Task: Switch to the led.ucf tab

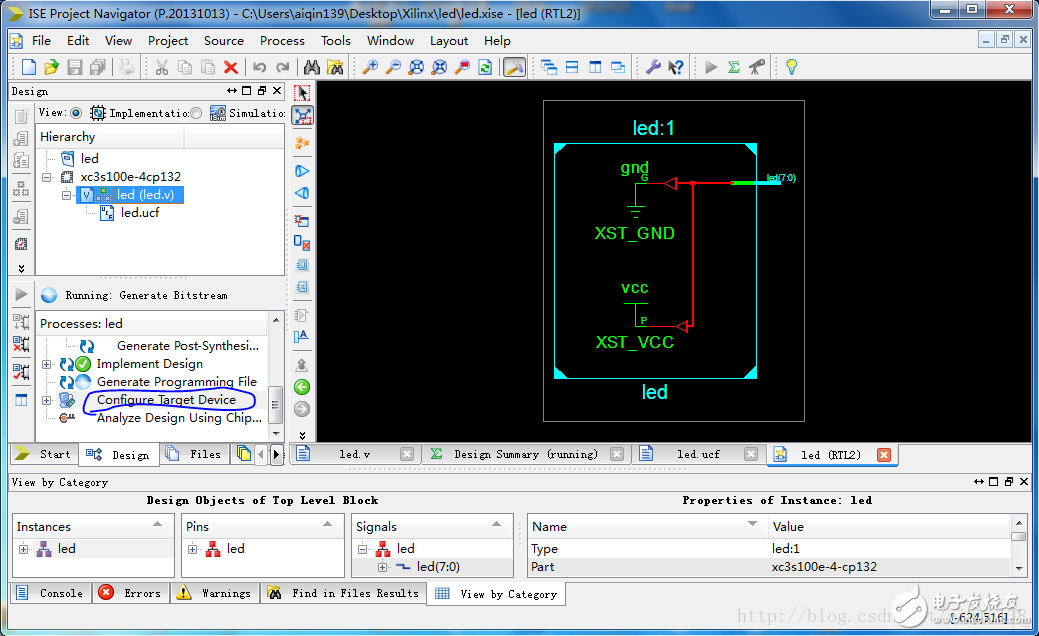Action: pyautogui.click(x=698, y=453)
